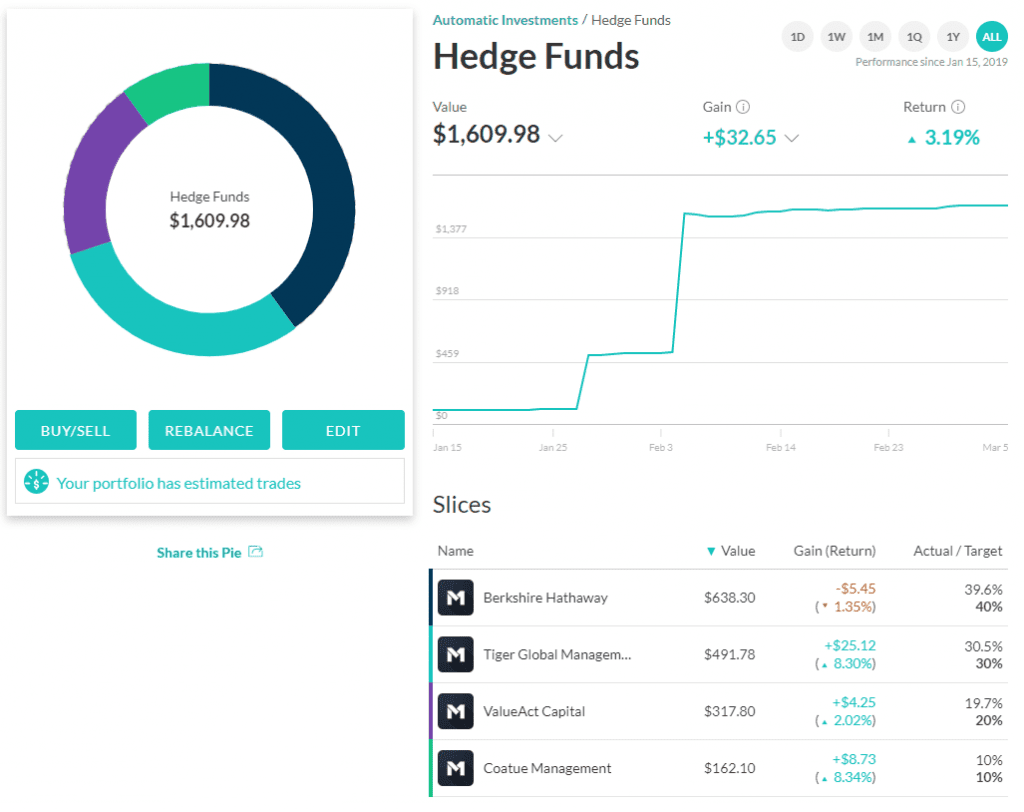The image size is (1024, 812).
Task: Click the $638.30 value cell
Action: click(x=729, y=597)
